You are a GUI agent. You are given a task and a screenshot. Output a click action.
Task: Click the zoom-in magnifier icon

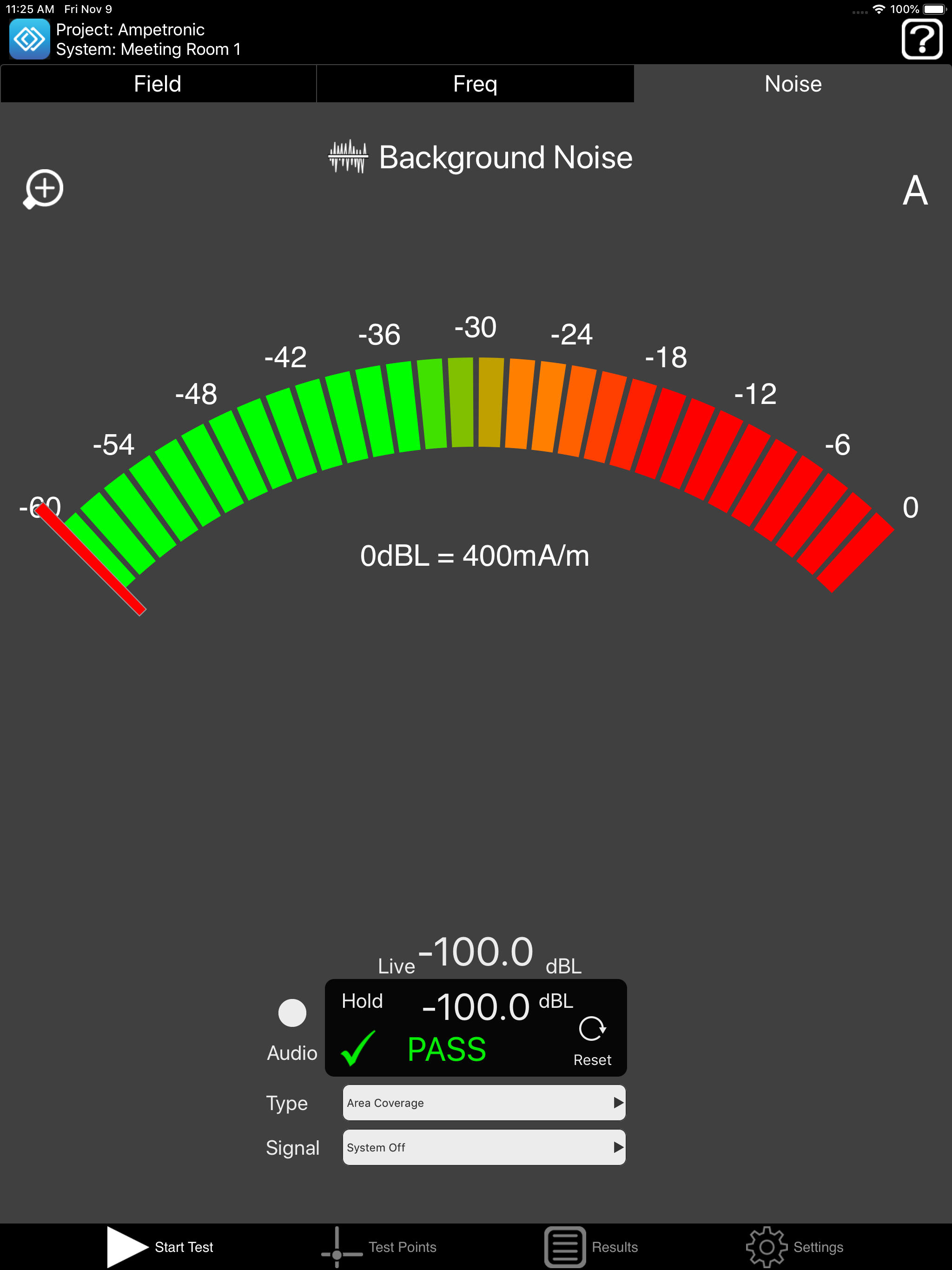point(43,189)
